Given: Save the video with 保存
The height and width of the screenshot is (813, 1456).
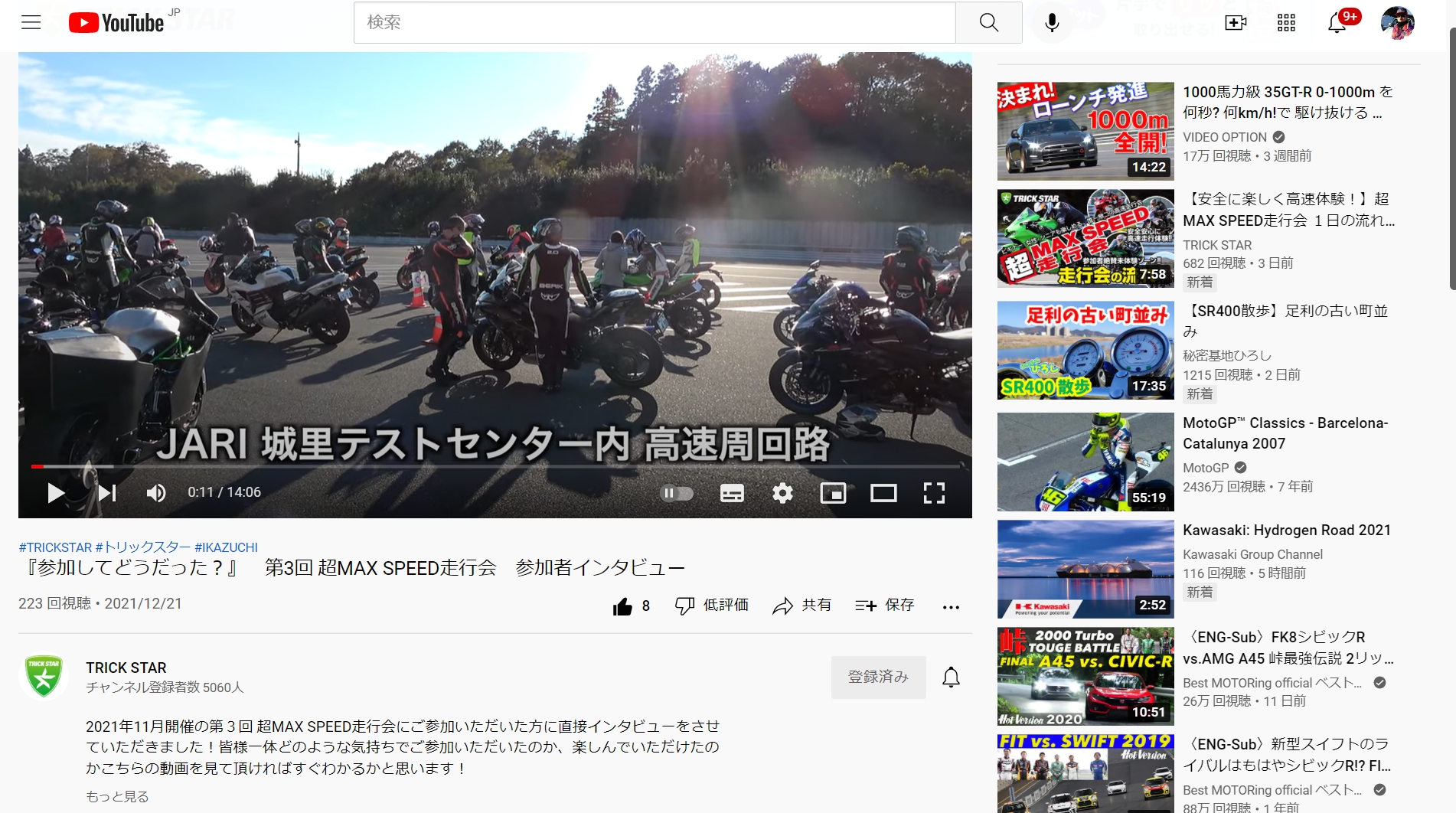Looking at the screenshot, I should pos(884,606).
